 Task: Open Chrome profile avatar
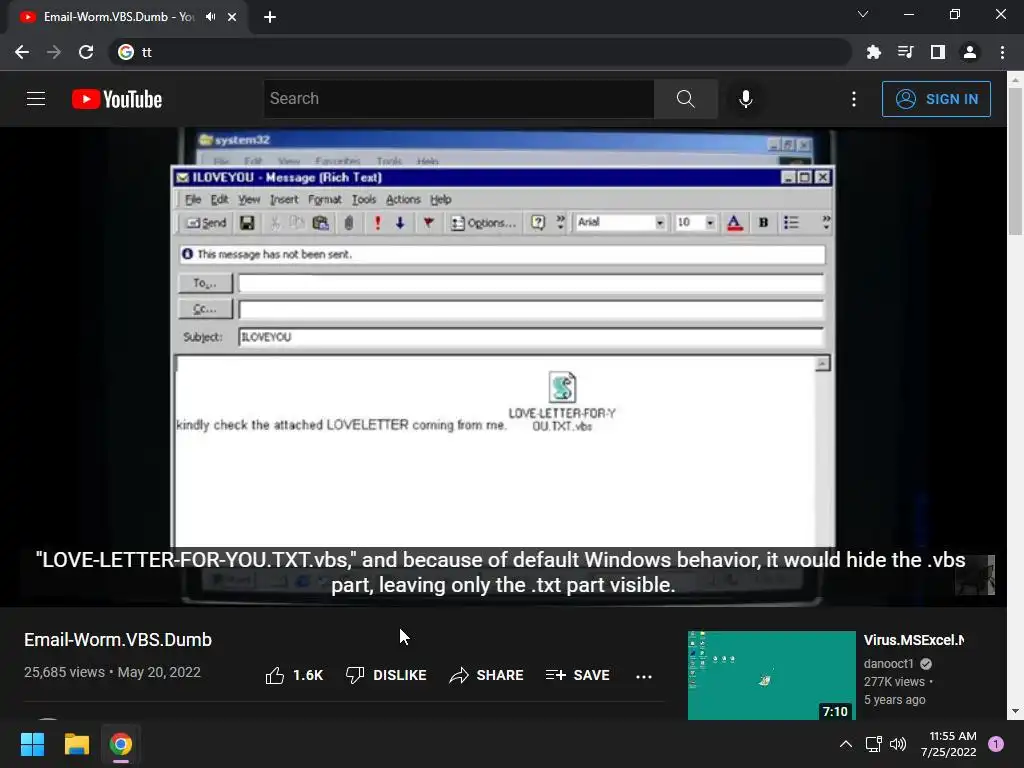tap(970, 52)
